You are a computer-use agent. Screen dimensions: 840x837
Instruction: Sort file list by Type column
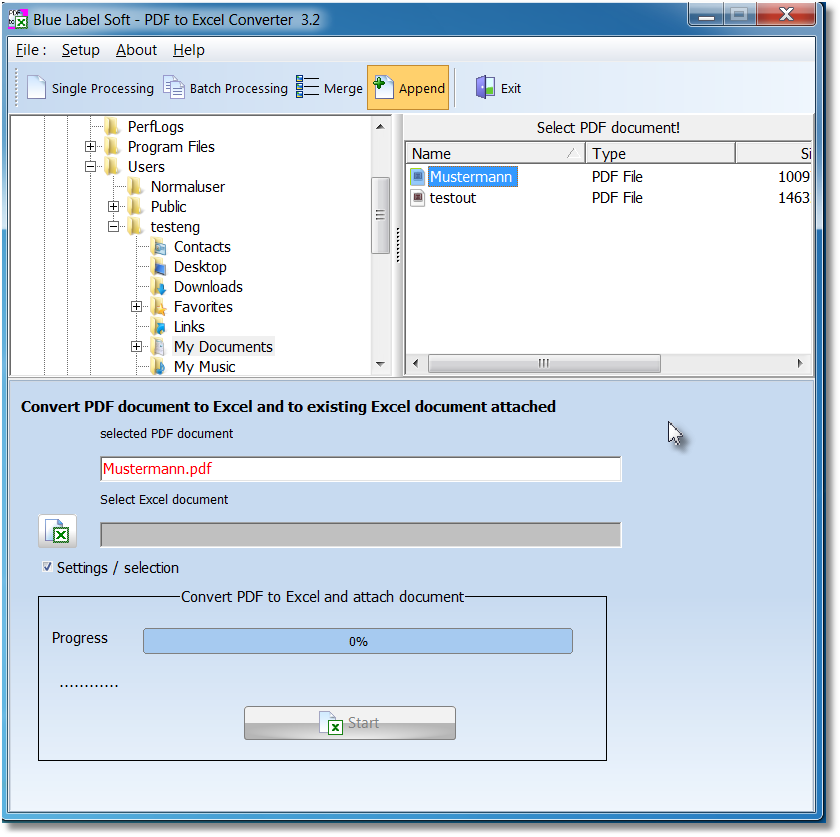pyautogui.click(x=660, y=154)
